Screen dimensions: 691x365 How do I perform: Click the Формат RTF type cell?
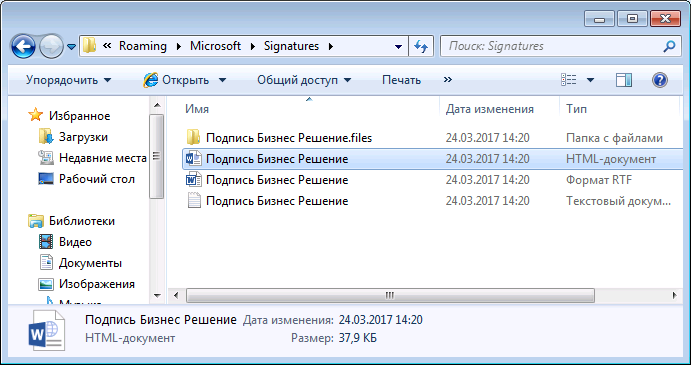click(x=599, y=180)
